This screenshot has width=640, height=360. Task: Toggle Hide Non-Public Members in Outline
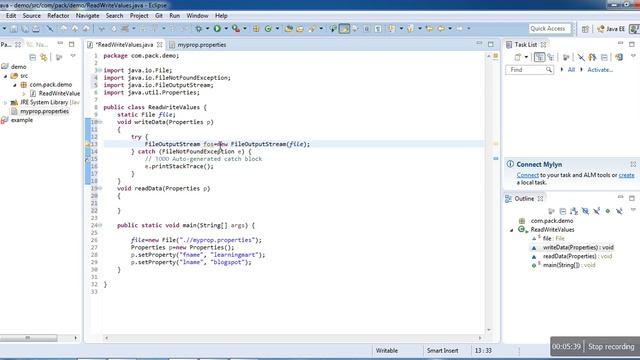coord(608,211)
